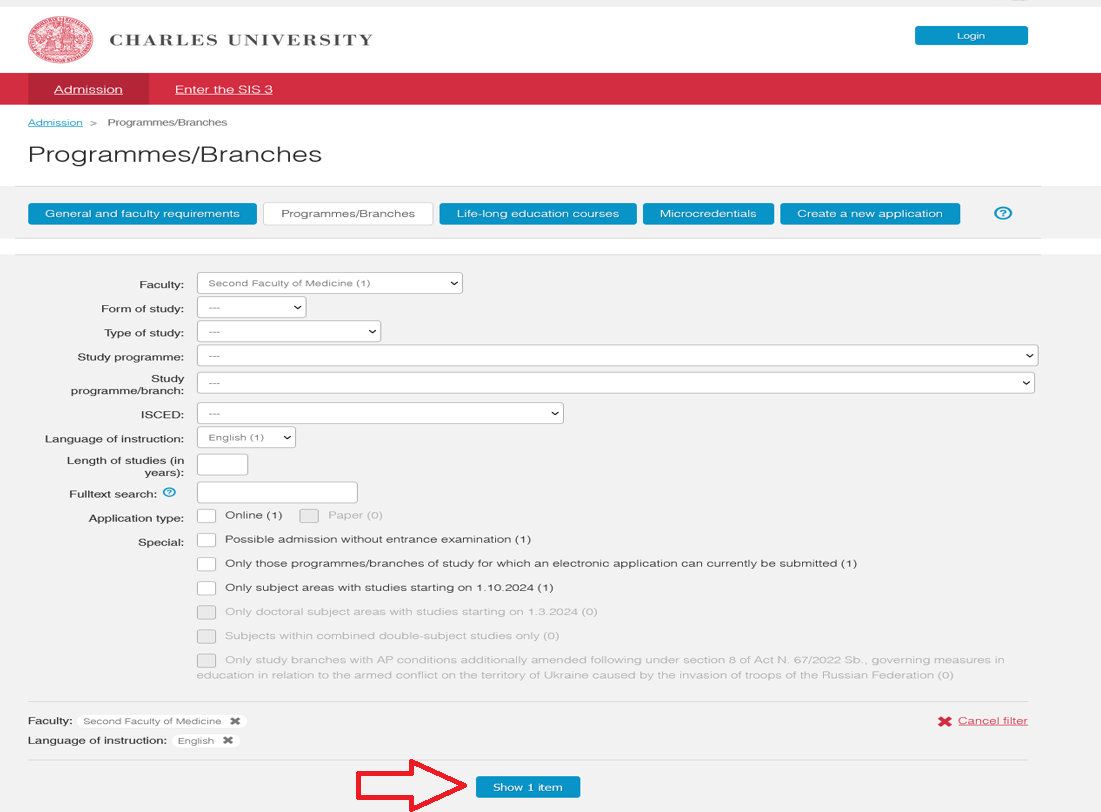Click the Programmes/Branches page heading
This screenshot has height=812, width=1101.
point(175,155)
